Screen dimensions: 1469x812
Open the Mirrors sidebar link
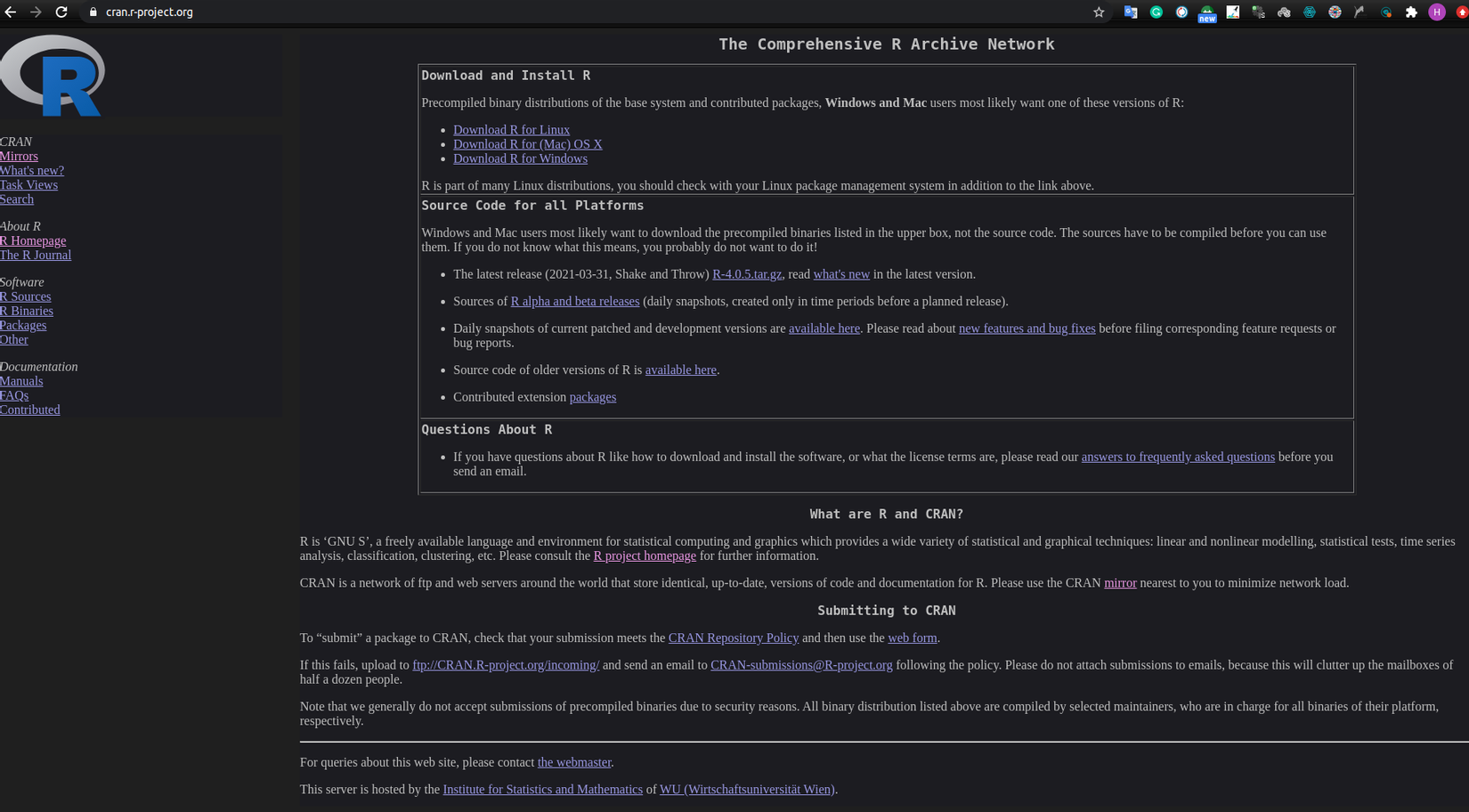[19, 157]
